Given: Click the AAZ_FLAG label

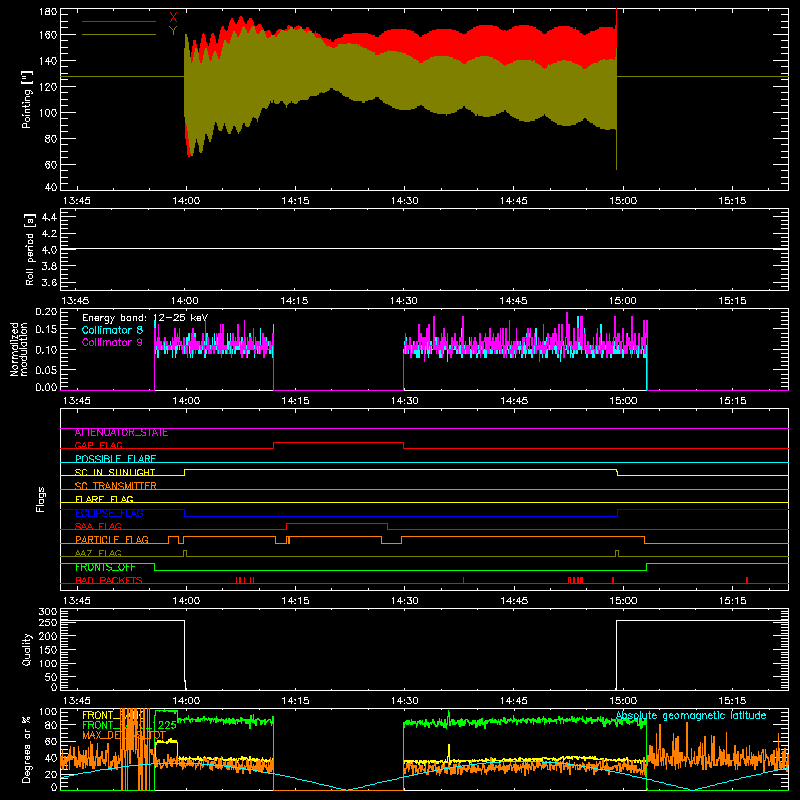Looking at the screenshot, I should [x=98, y=553].
